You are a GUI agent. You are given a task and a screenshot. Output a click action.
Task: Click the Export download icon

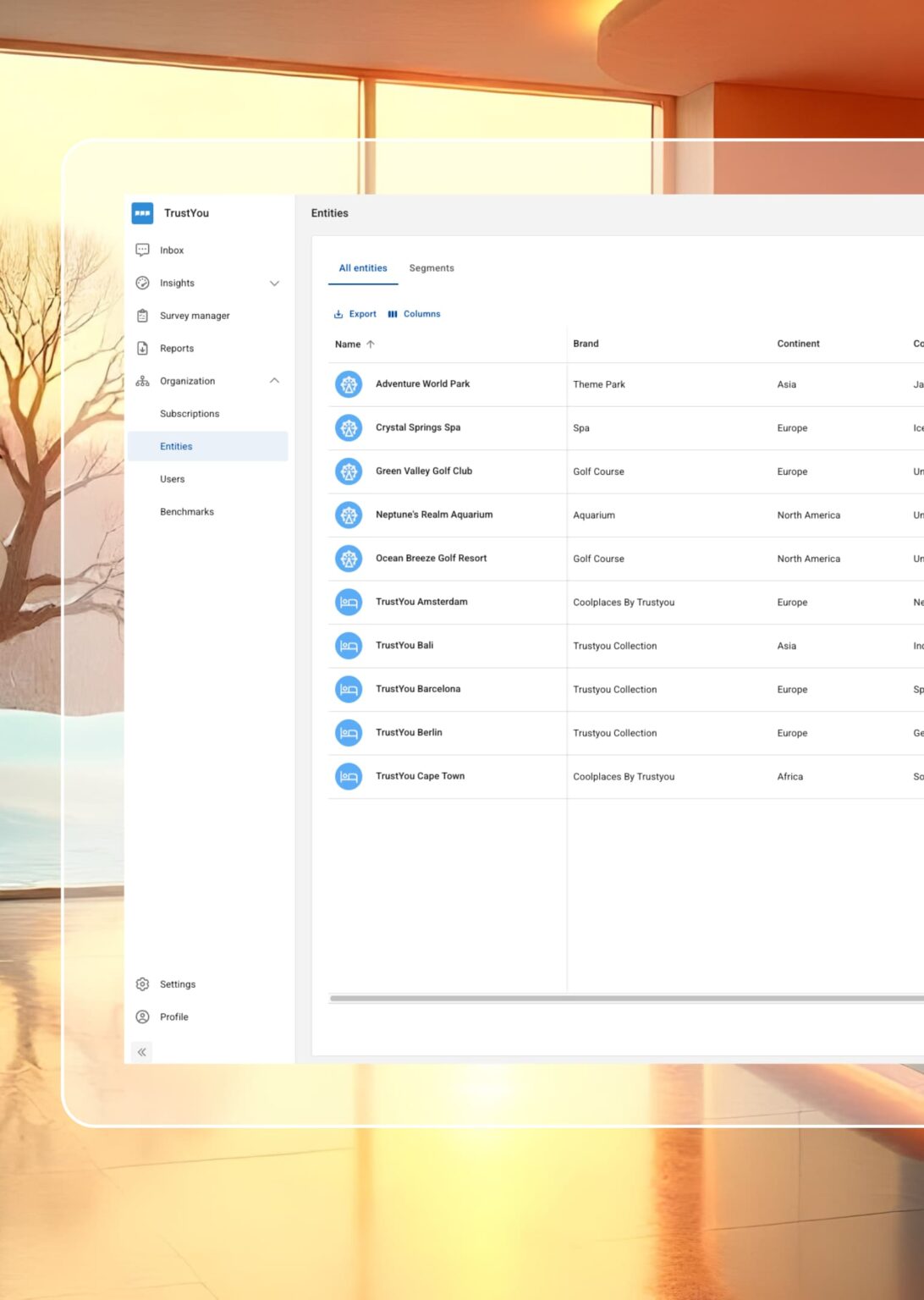coord(338,314)
